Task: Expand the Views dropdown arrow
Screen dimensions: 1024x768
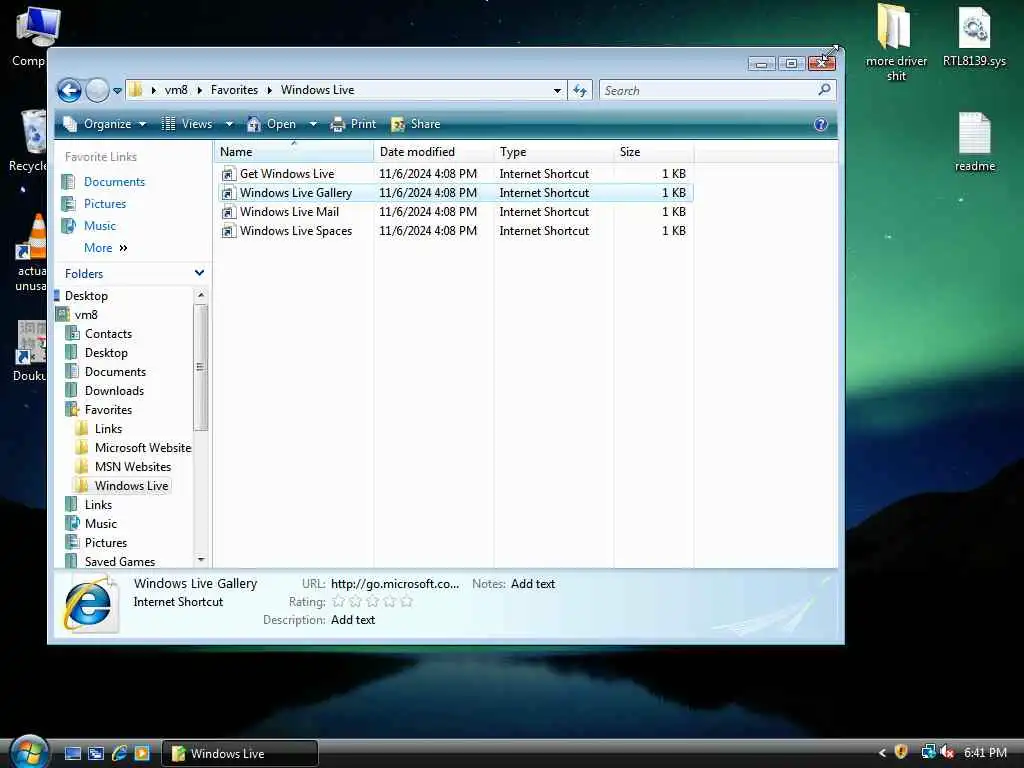Action: pos(229,124)
